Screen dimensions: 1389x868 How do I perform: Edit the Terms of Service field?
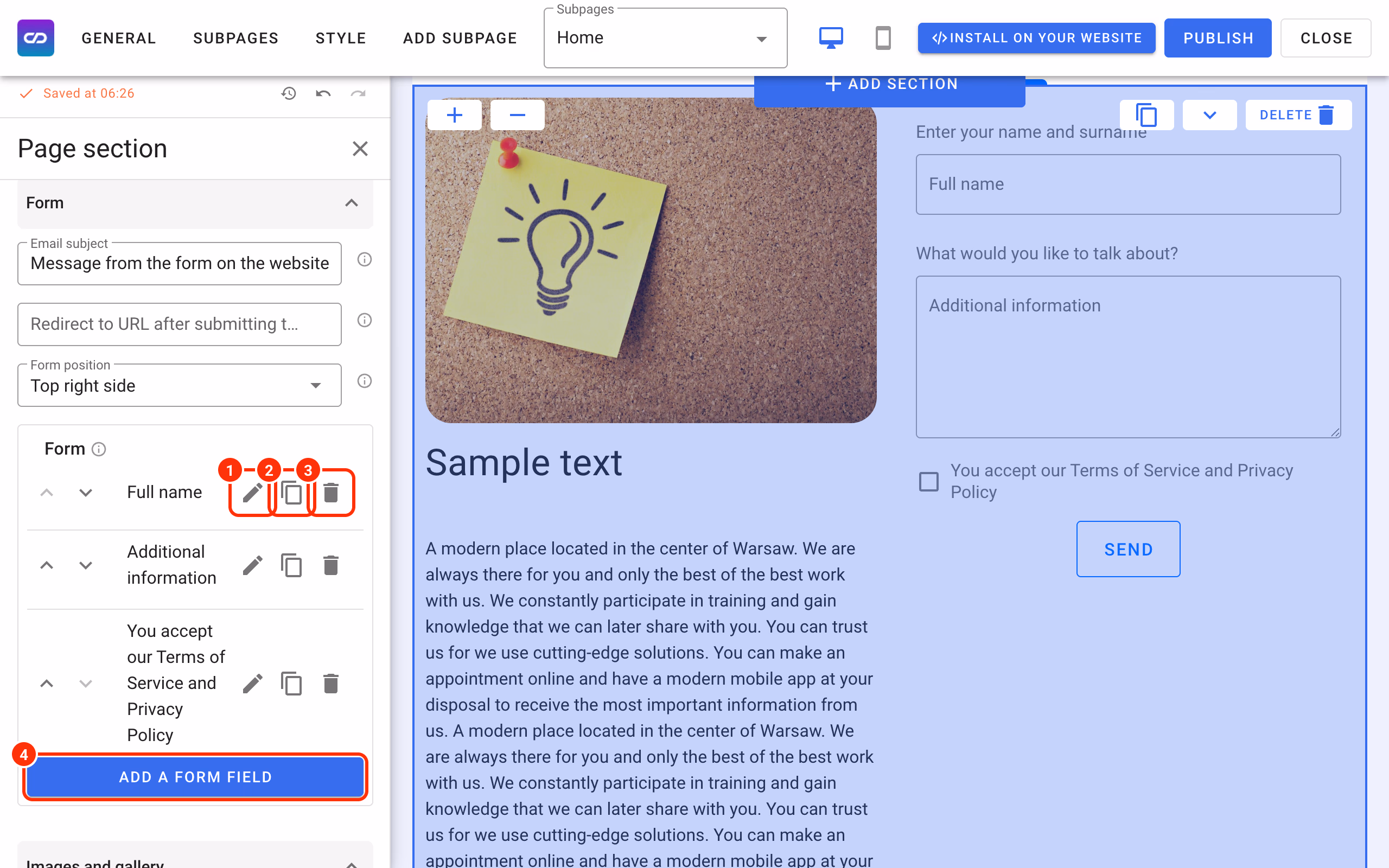pyautogui.click(x=252, y=683)
